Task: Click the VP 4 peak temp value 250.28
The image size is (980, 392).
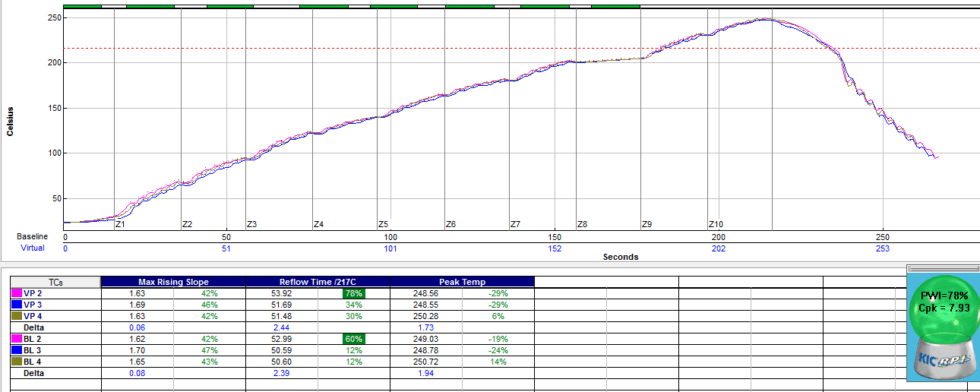Action: point(426,316)
